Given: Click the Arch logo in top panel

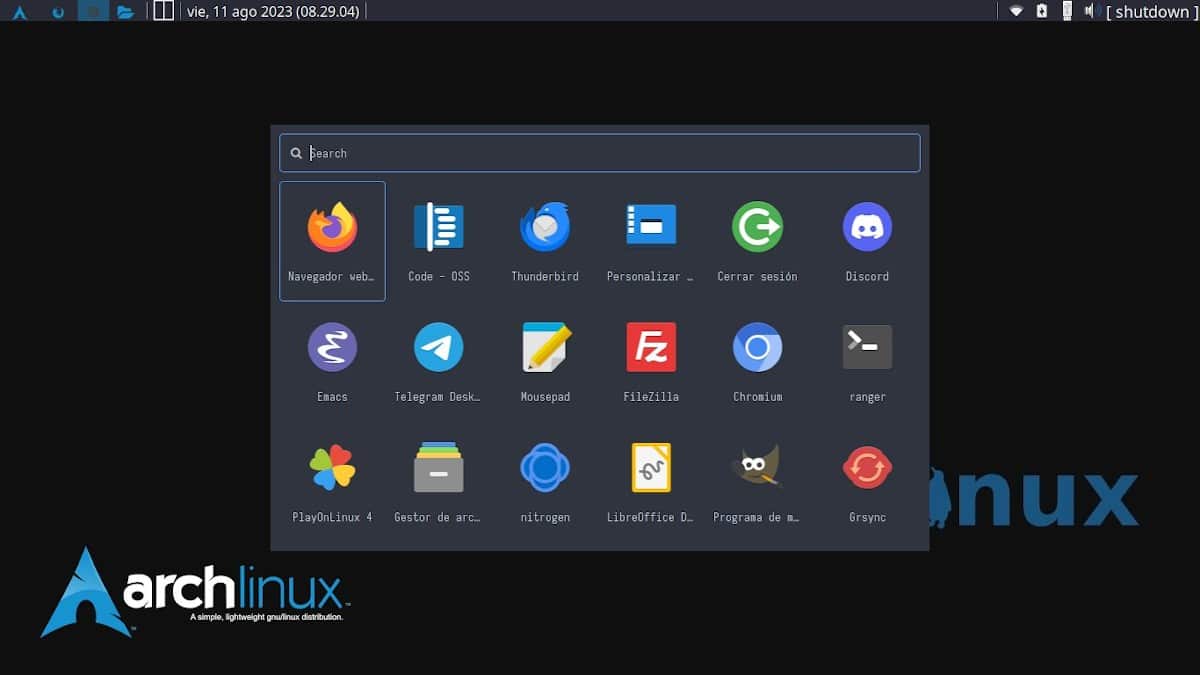Looking at the screenshot, I should click(x=20, y=12).
